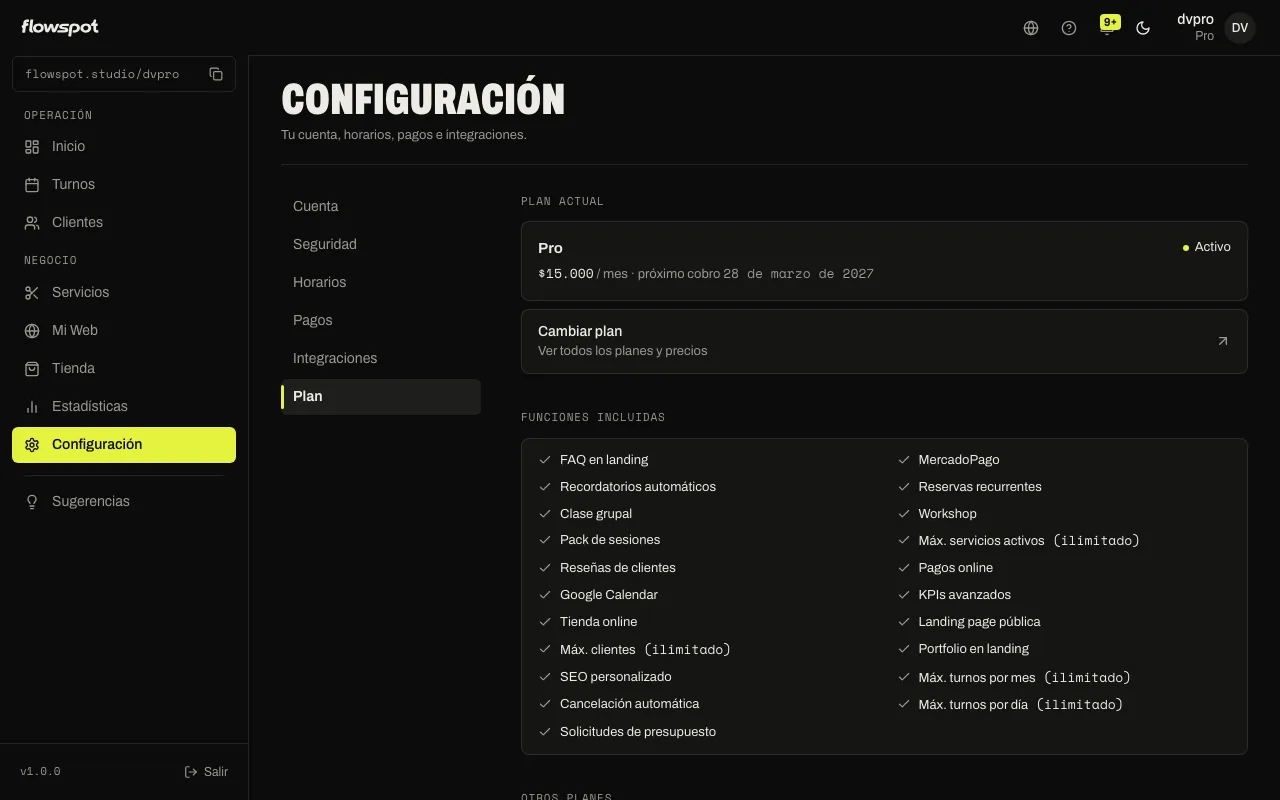Switch to the Seguridad settings tab
Viewport: 1280px width, 800px height.
pos(381,244)
